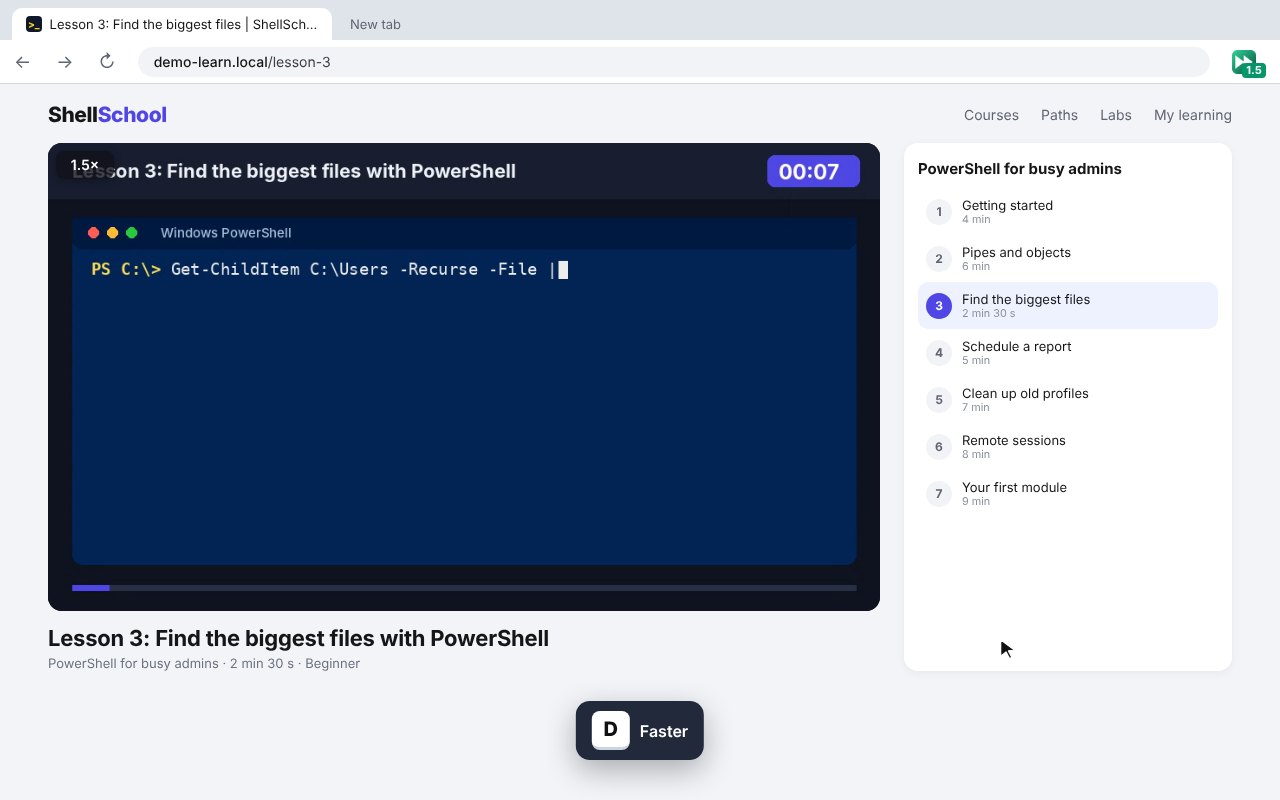Click PowerShell for busy admins heading

[x=1020, y=169]
